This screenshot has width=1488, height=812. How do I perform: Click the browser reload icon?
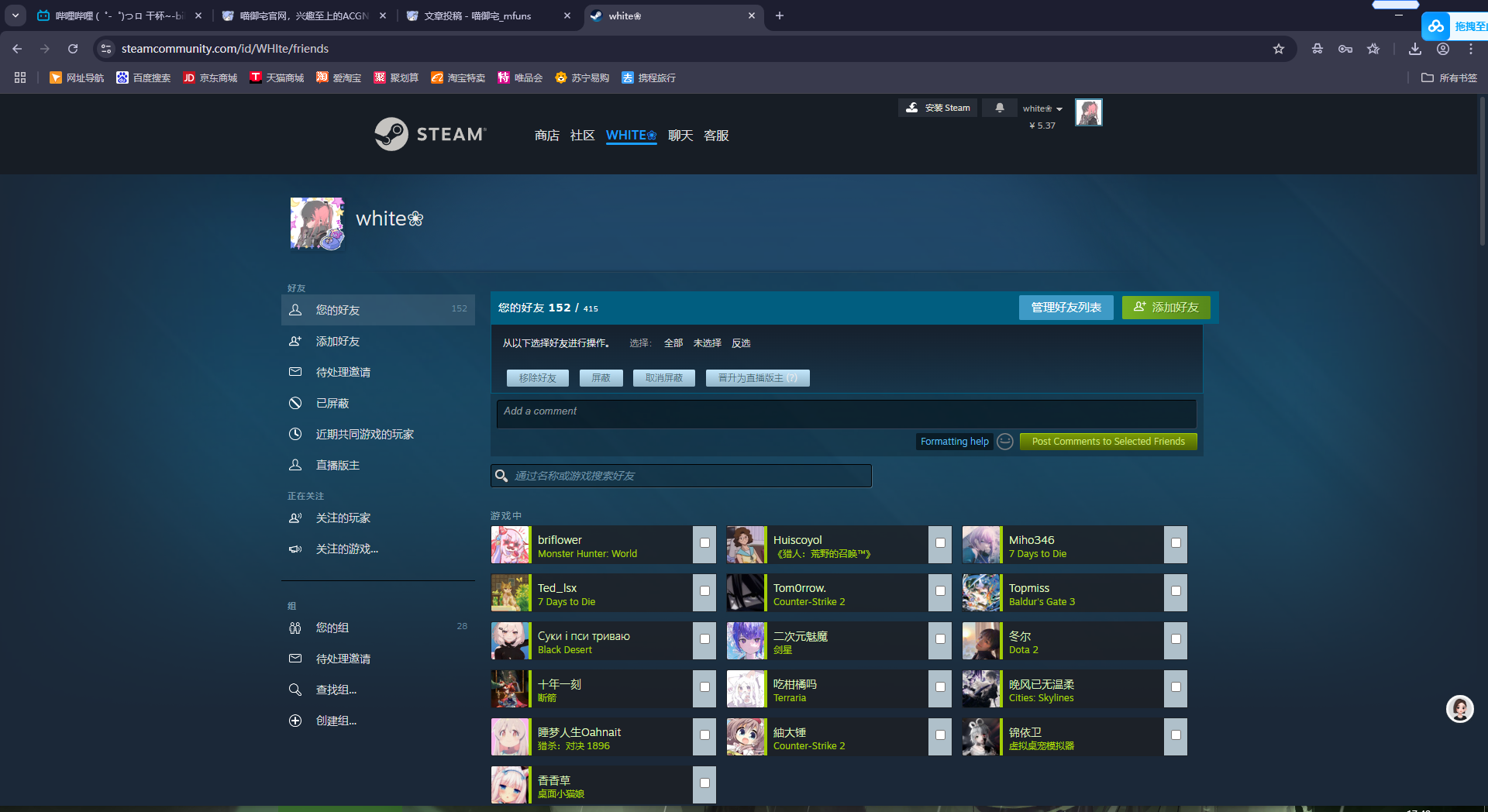73,49
